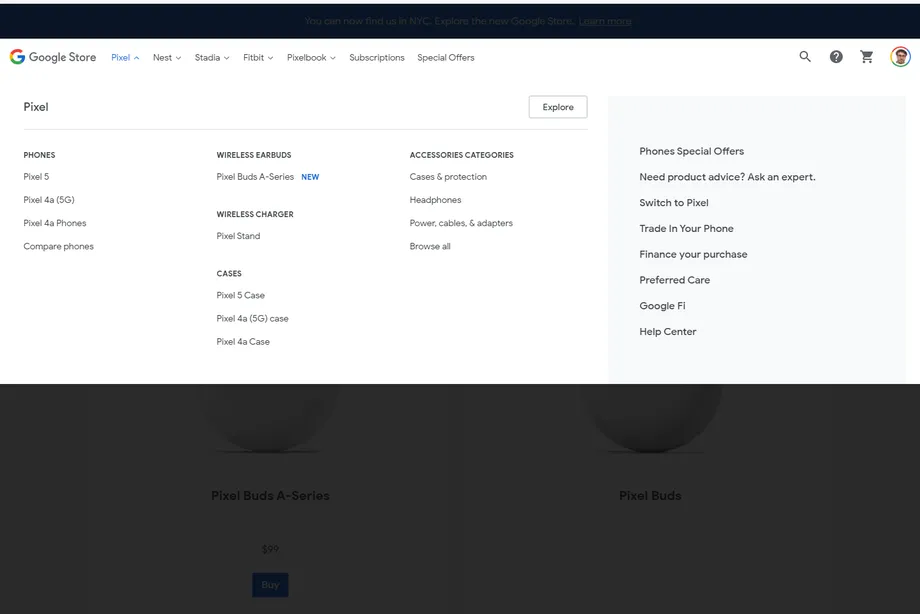Open the account profile avatar
The image size is (920, 614).
point(900,56)
